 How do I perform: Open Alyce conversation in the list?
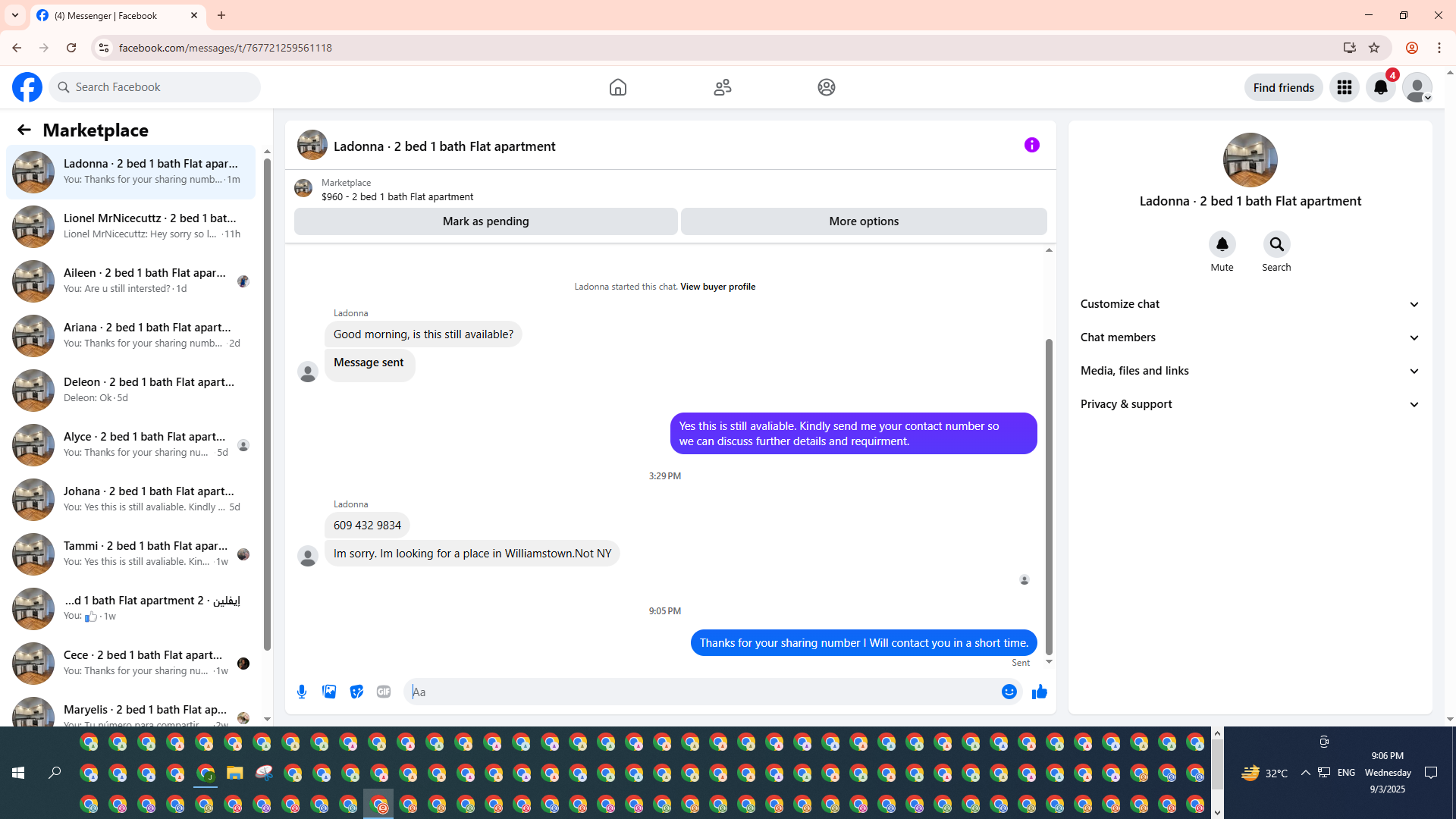click(130, 444)
